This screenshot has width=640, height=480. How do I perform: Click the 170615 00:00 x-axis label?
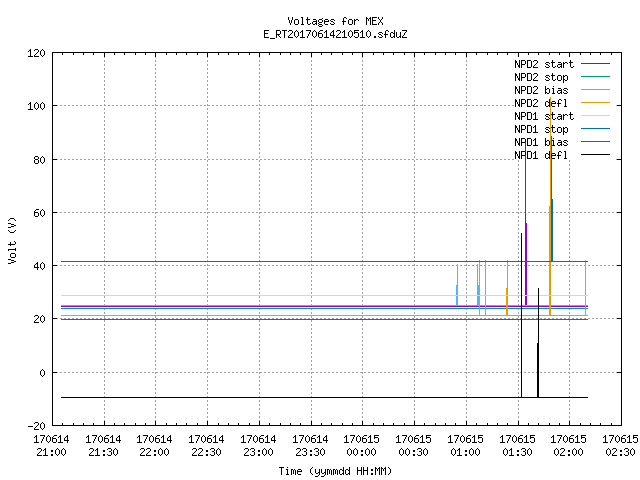click(361, 446)
